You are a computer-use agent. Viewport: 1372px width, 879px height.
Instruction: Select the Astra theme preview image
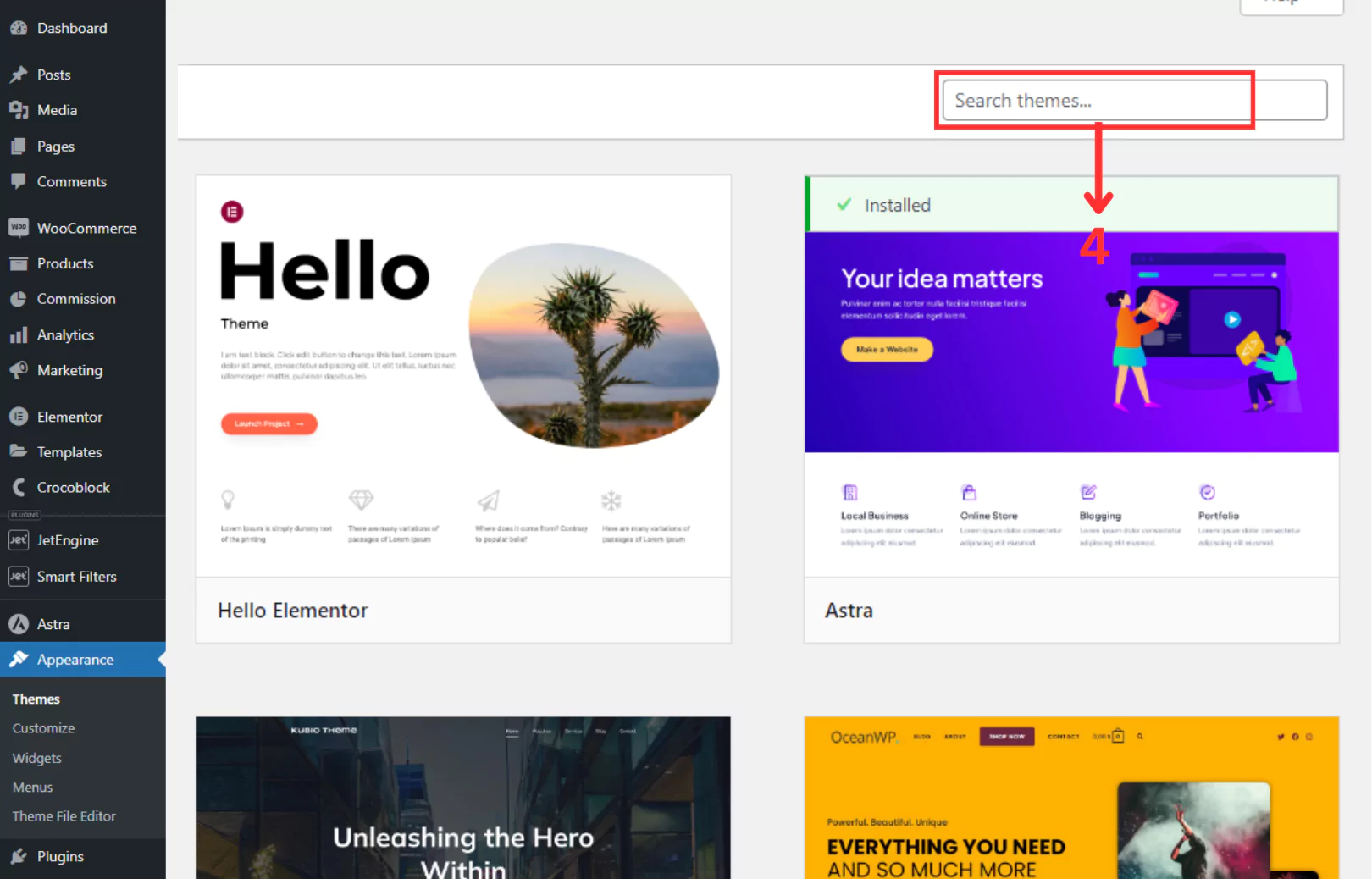click(1071, 404)
